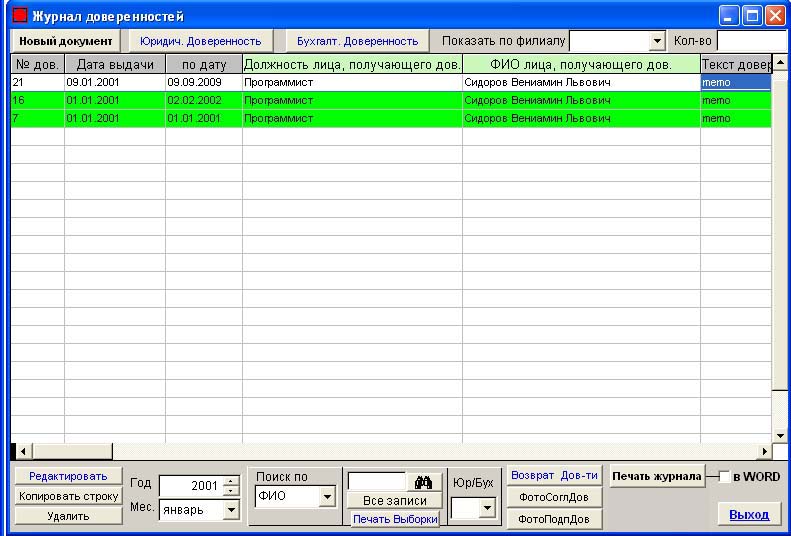This screenshot has height=536, width=791.
Task: Click 'Новый документ' button
Action: pyautogui.click(x=63, y=41)
